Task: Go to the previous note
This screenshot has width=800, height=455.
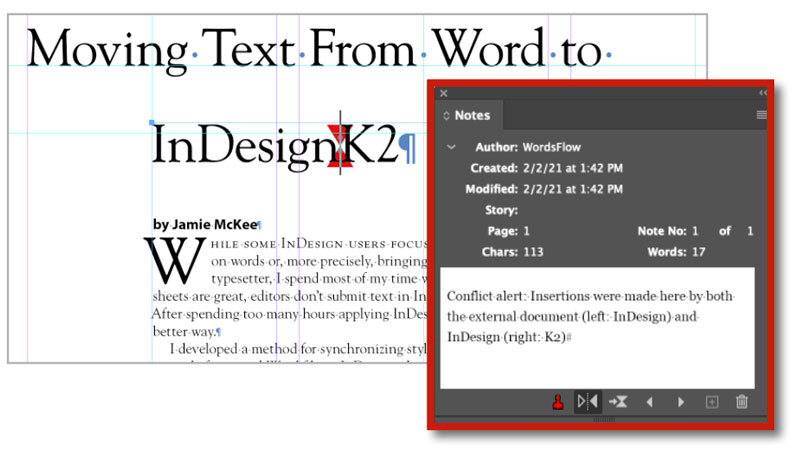Action: pyautogui.click(x=649, y=402)
